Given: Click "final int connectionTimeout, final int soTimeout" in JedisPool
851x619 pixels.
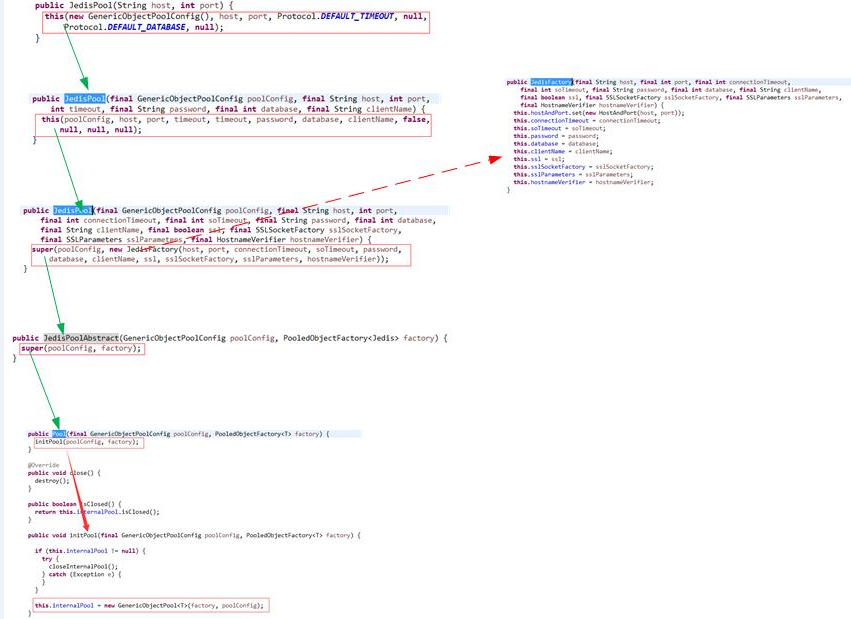Looking at the screenshot, I should point(144,220).
